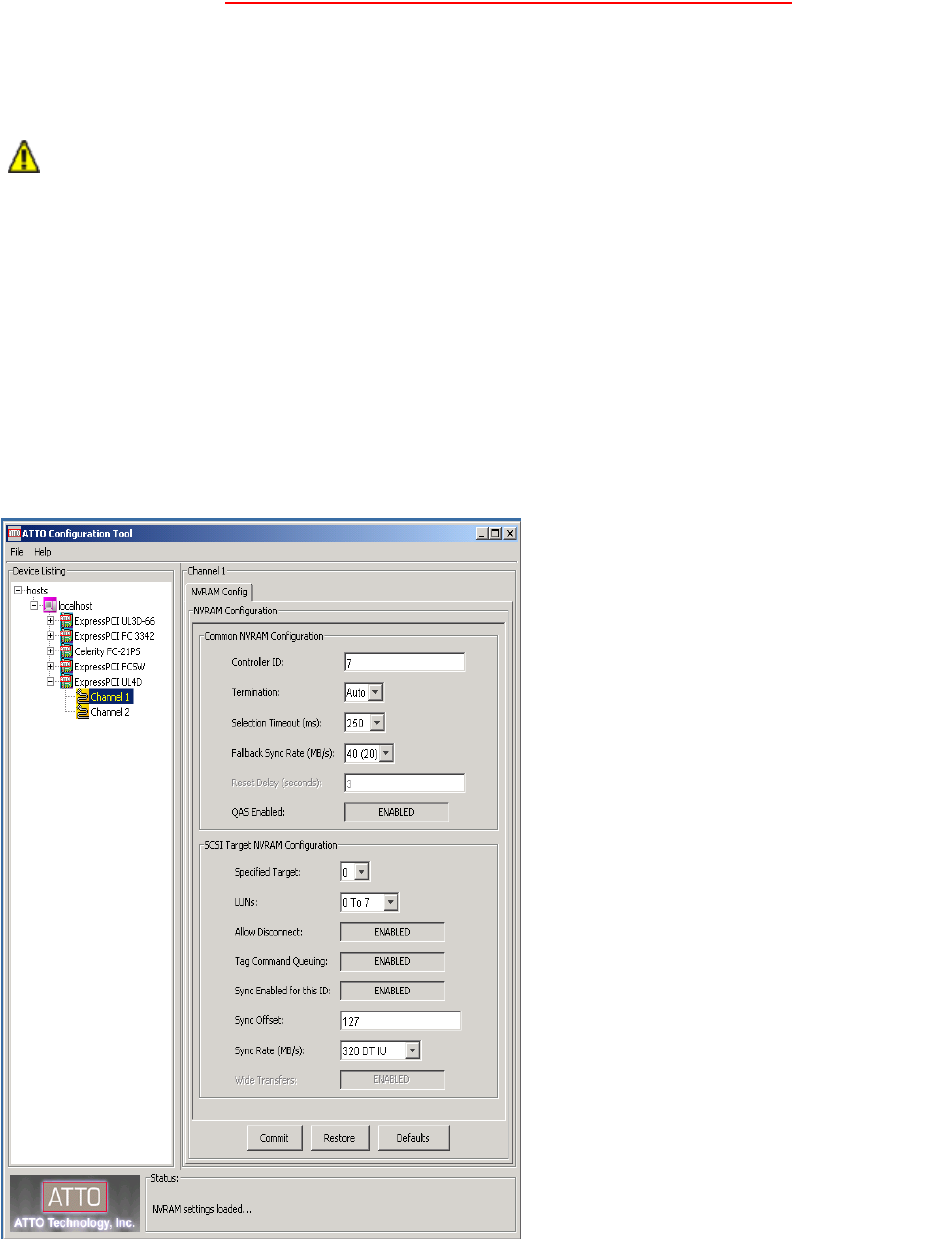Image resolution: width=936 pixels, height=1239 pixels.
Task: Collapse the ExpressPCI UL4D node
Action: tap(51, 682)
